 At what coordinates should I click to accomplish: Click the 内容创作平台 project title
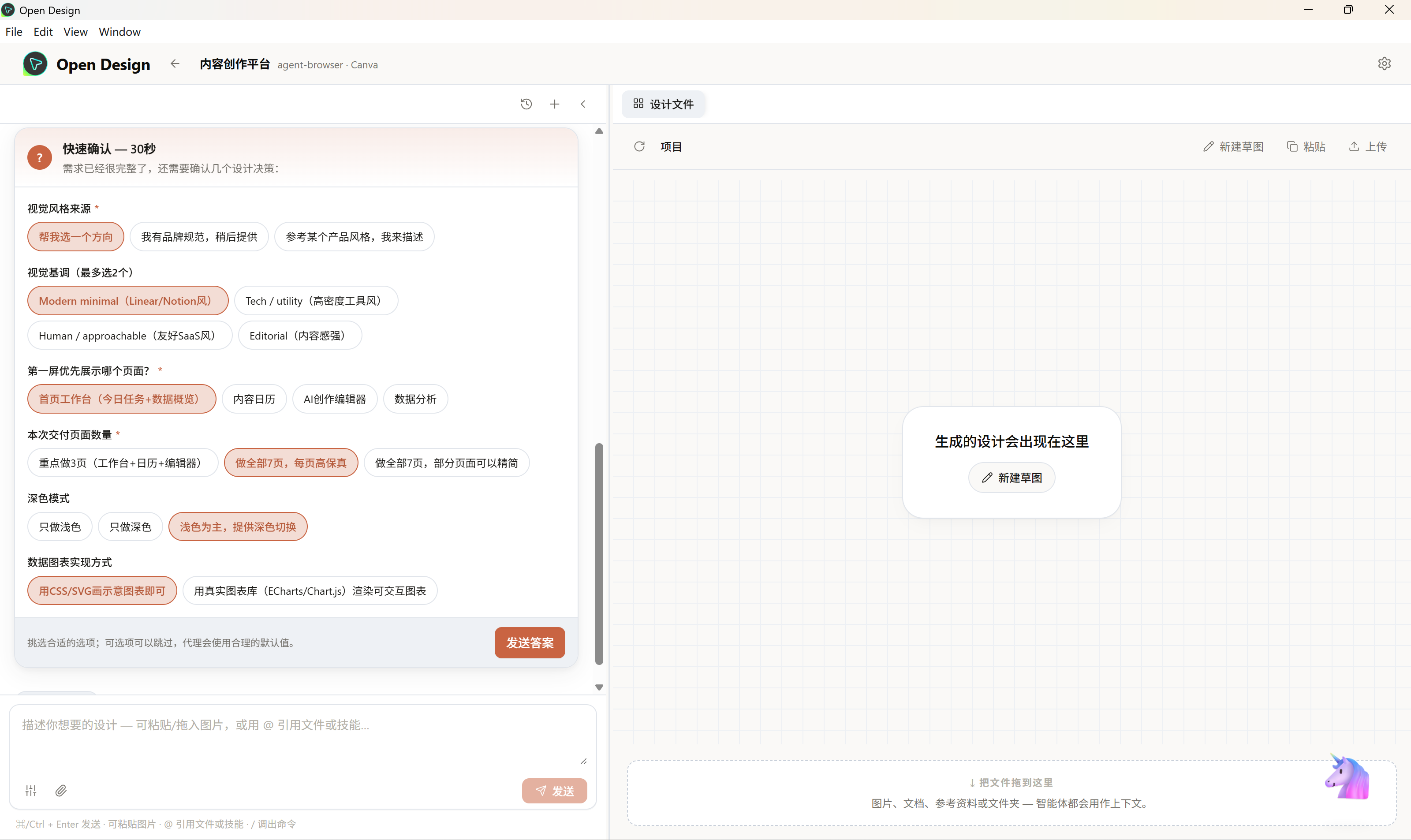(235, 64)
